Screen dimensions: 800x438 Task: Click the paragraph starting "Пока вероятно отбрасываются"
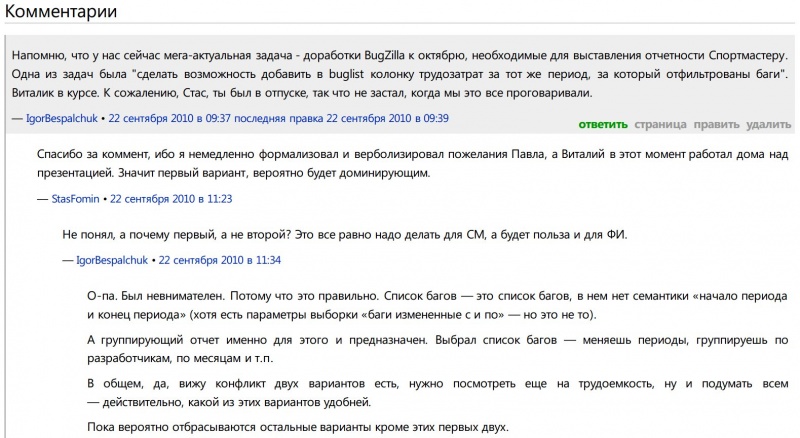[298, 427]
